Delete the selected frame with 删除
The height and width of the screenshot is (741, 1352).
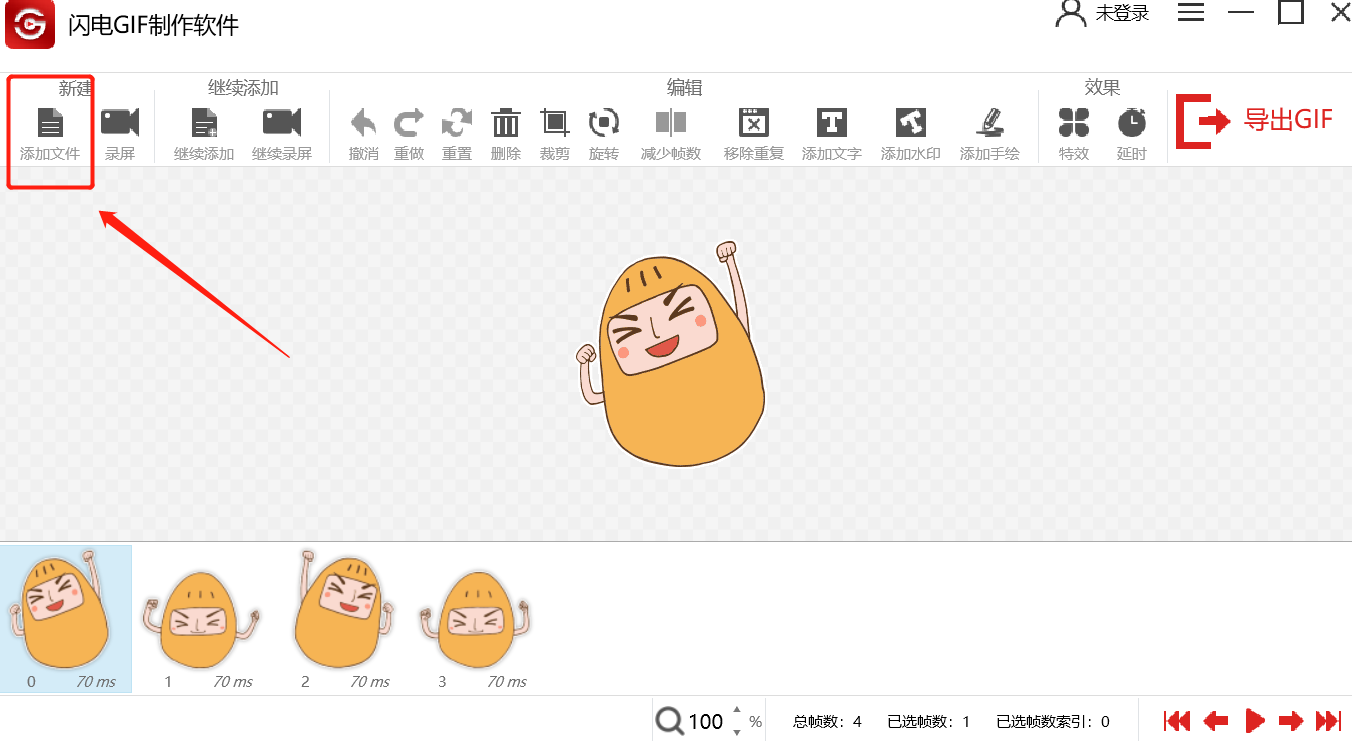pyautogui.click(x=506, y=130)
